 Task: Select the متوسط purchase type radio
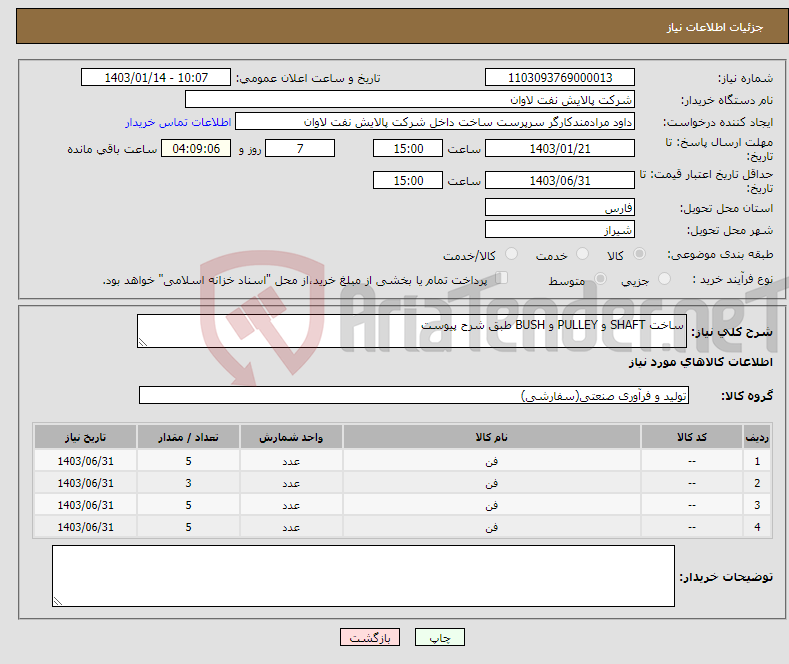(x=600, y=279)
